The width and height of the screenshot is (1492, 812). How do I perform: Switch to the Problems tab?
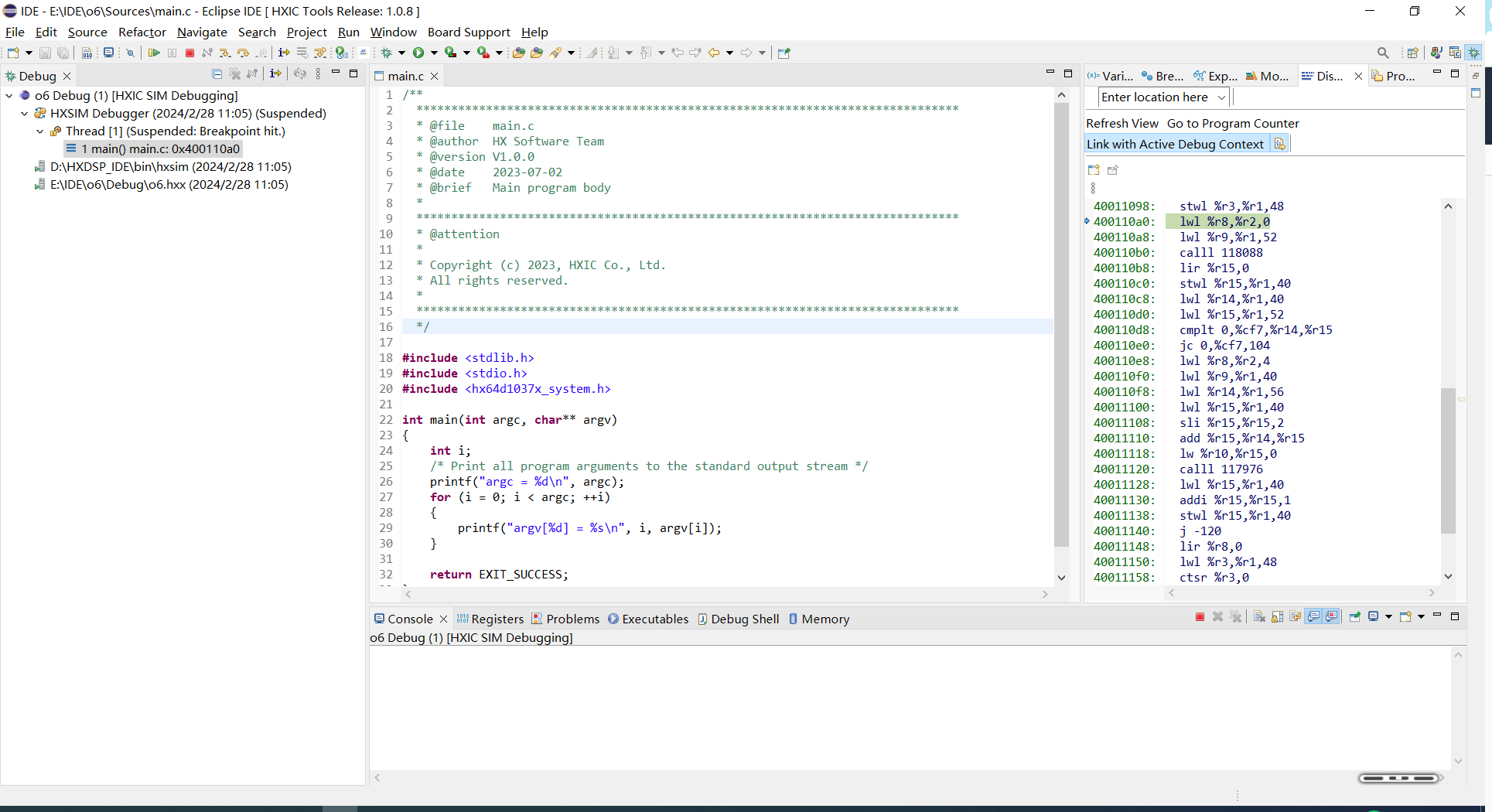(x=565, y=619)
